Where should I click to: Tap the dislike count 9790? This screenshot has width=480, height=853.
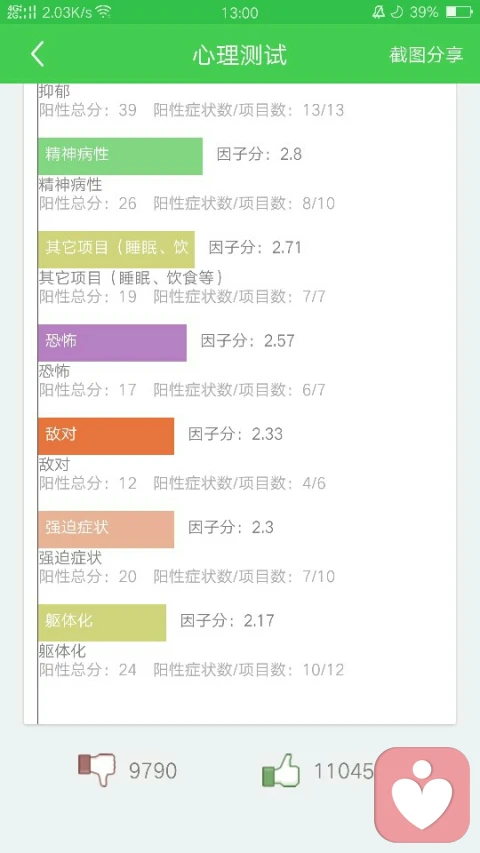[152, 771]
